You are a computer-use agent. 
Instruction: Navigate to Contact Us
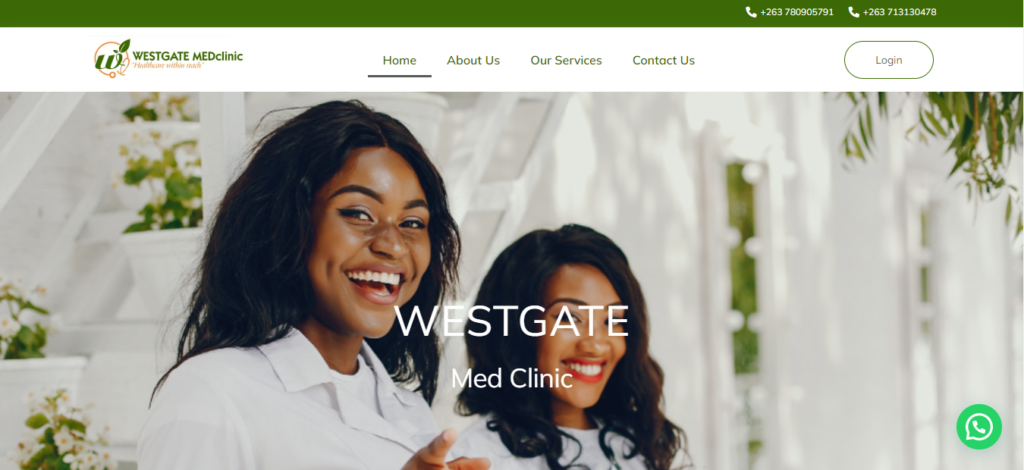click(x=664, y=60)
